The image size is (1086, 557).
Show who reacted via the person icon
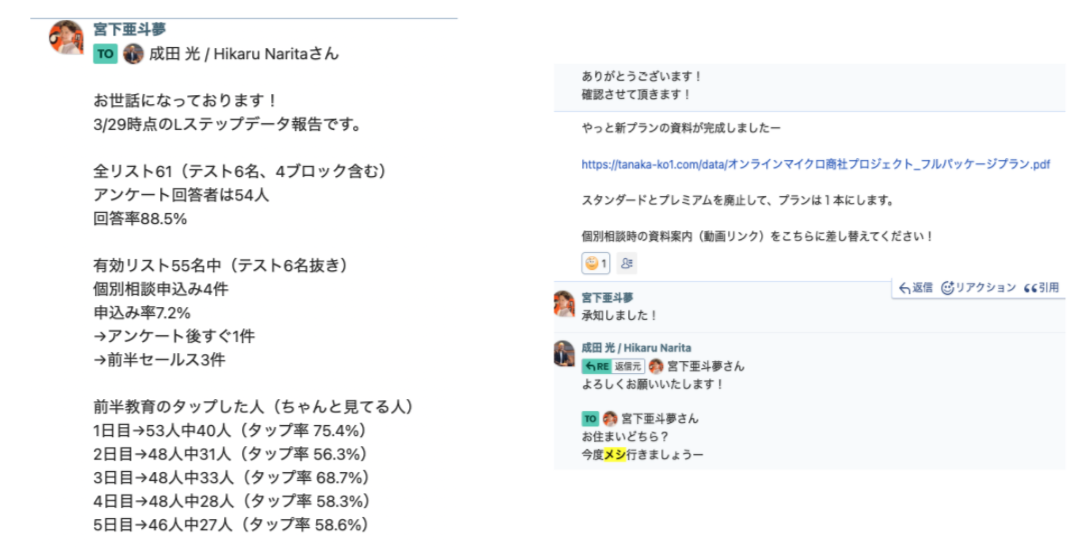(x=627, y=263)
